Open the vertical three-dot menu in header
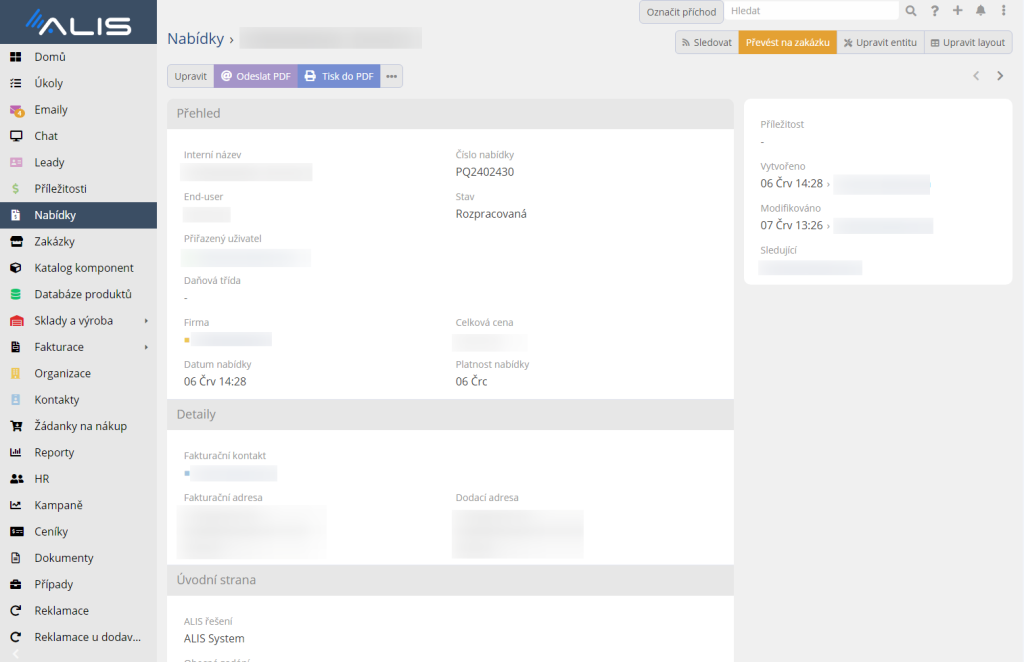 [1003, 11]
